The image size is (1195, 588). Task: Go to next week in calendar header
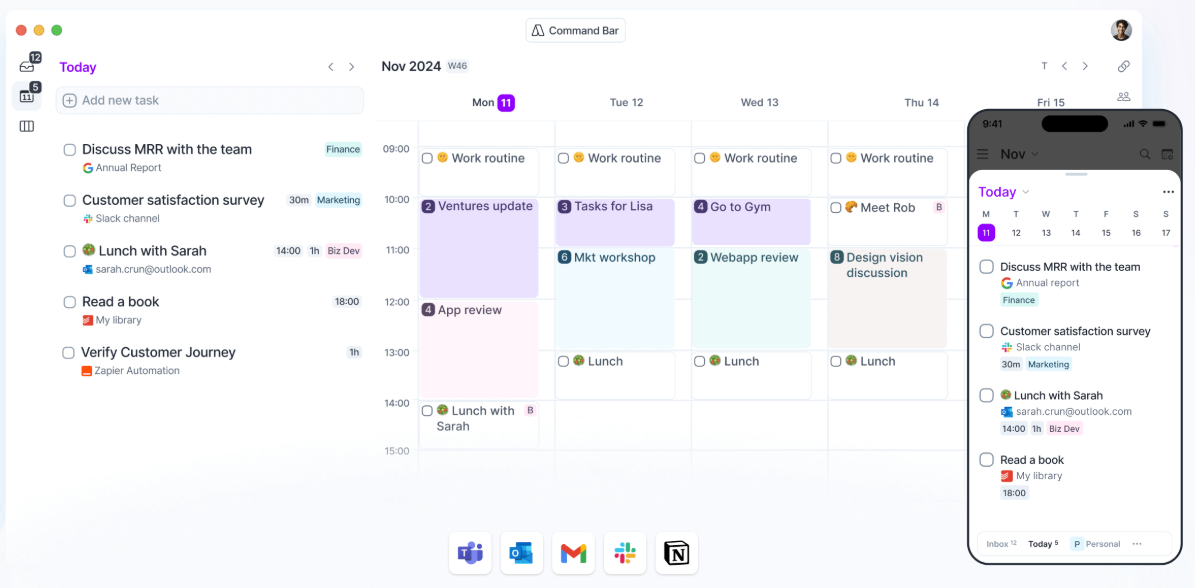pyautogui.click(x=1085, y=66)
